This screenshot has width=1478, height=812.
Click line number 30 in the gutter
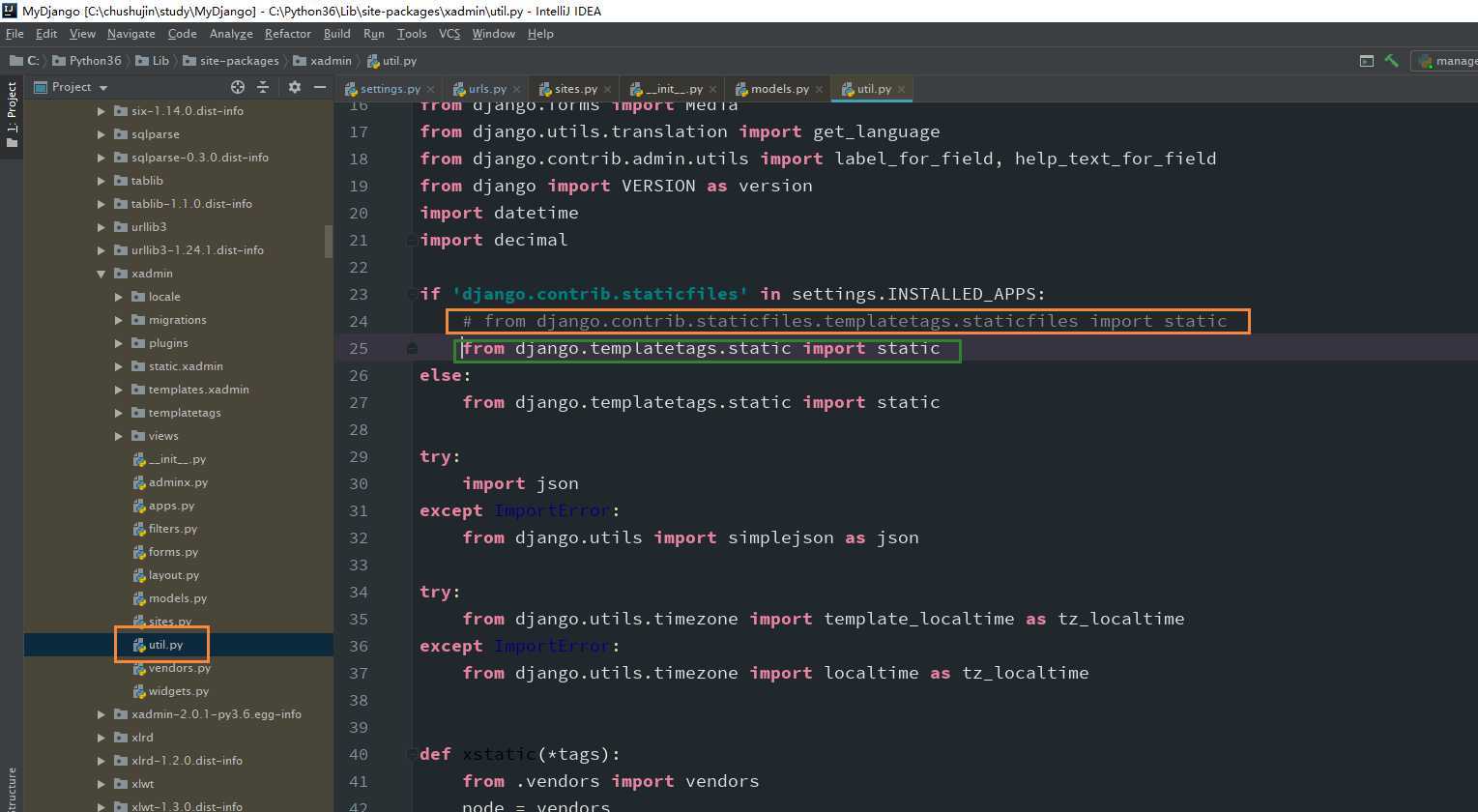pyautogui.click(x=357, y=483)
